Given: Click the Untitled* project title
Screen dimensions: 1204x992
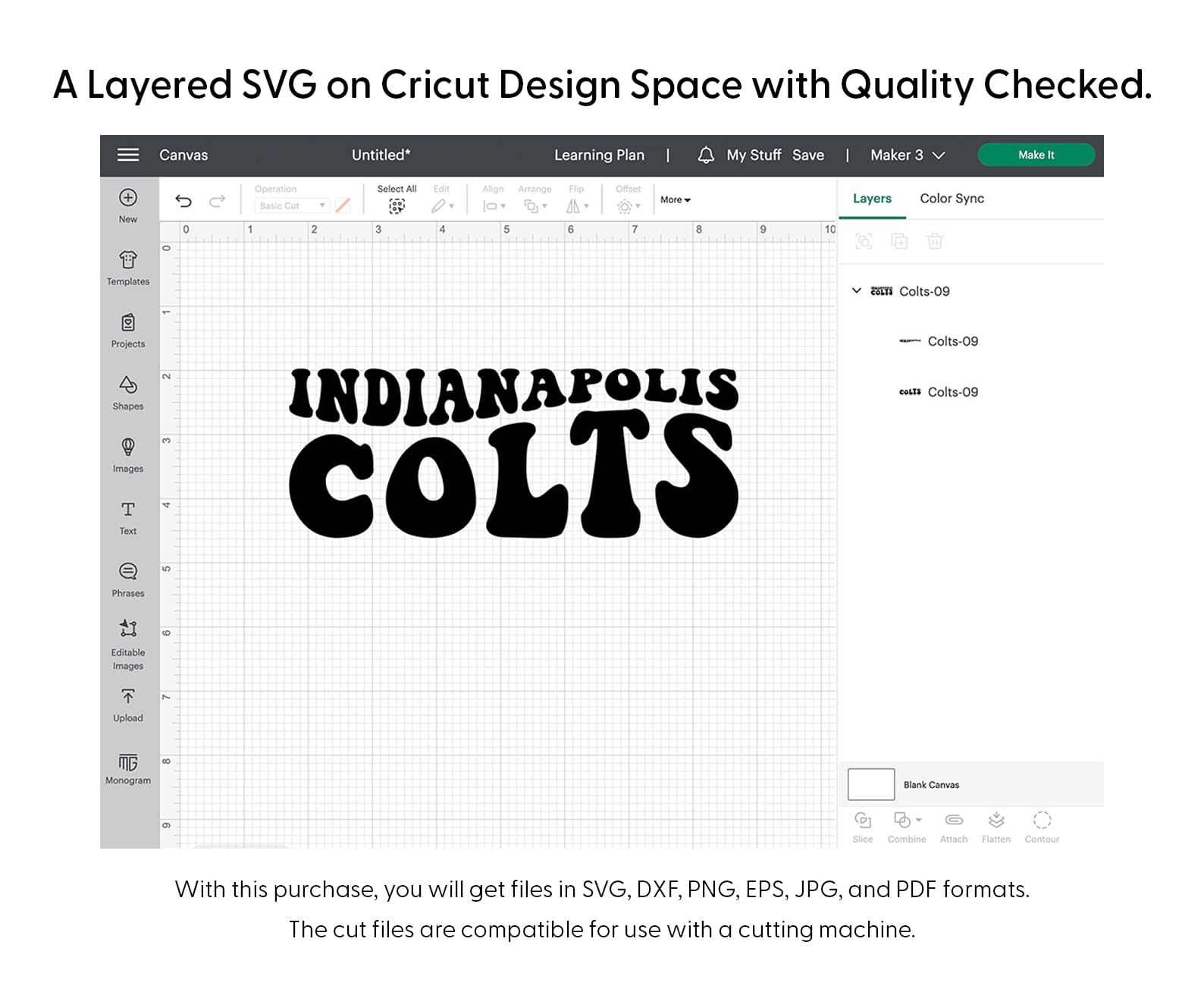Looking at the screenshot, I should 381,155.
